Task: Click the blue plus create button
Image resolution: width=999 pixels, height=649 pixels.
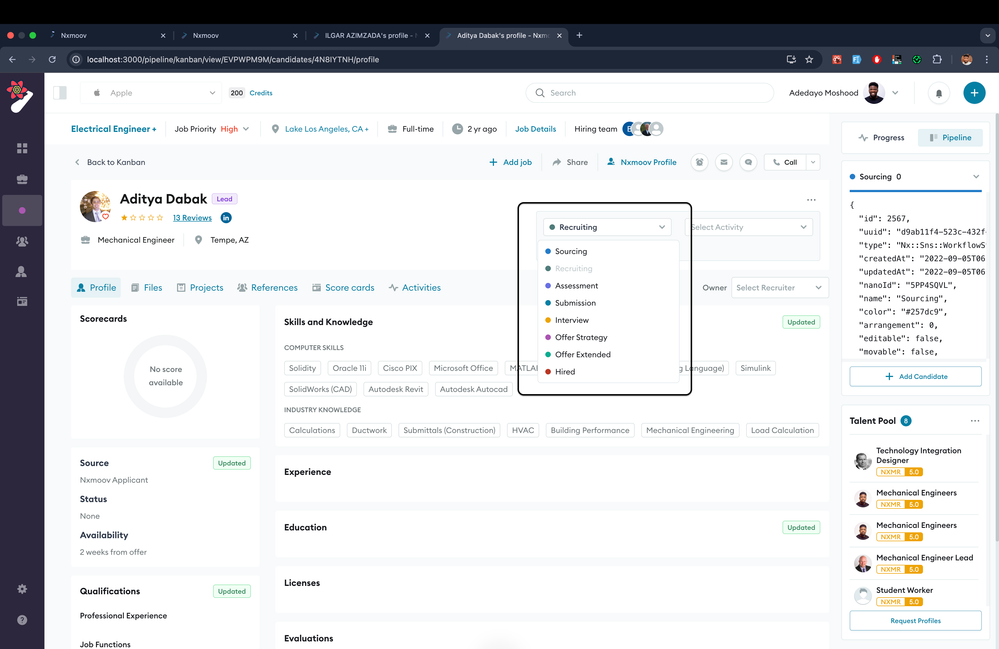Action: 974,93
